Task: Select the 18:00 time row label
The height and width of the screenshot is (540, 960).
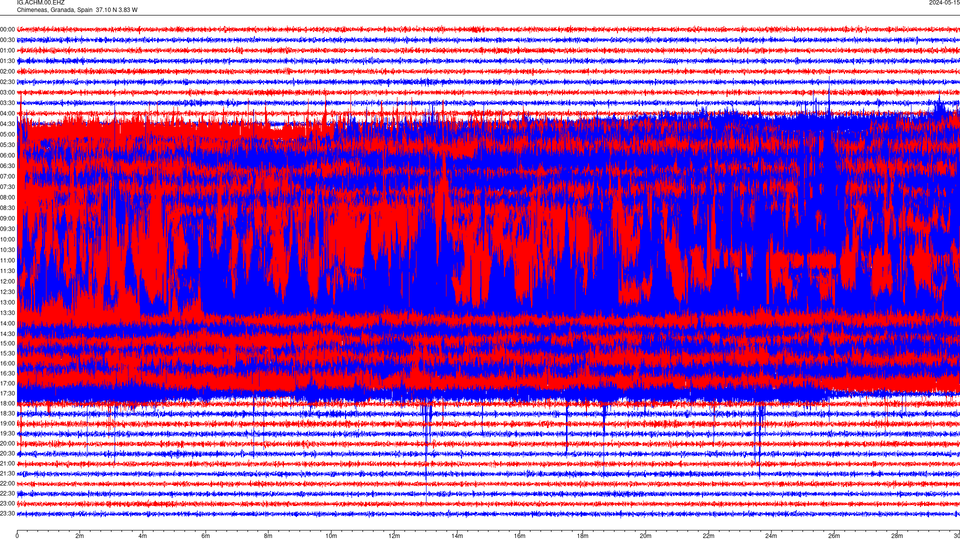Action: [x=7, y=403]
